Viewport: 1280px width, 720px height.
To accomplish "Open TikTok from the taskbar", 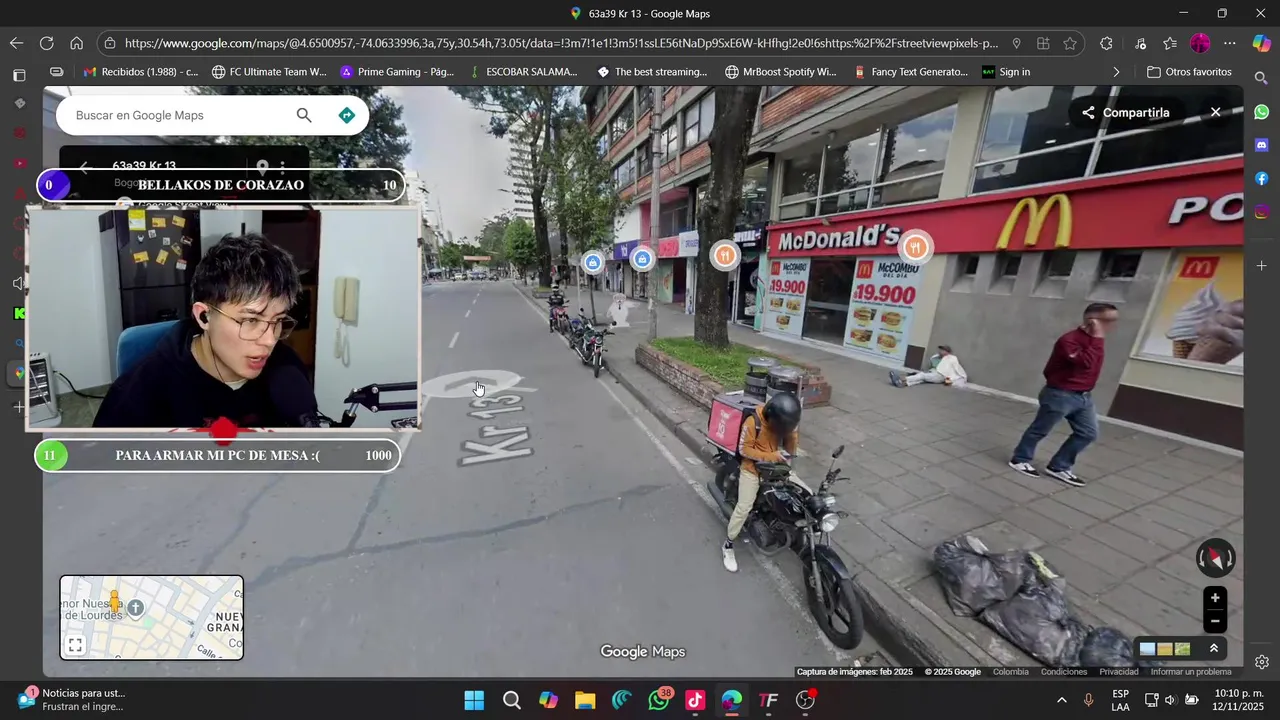I will pos(695,700).
